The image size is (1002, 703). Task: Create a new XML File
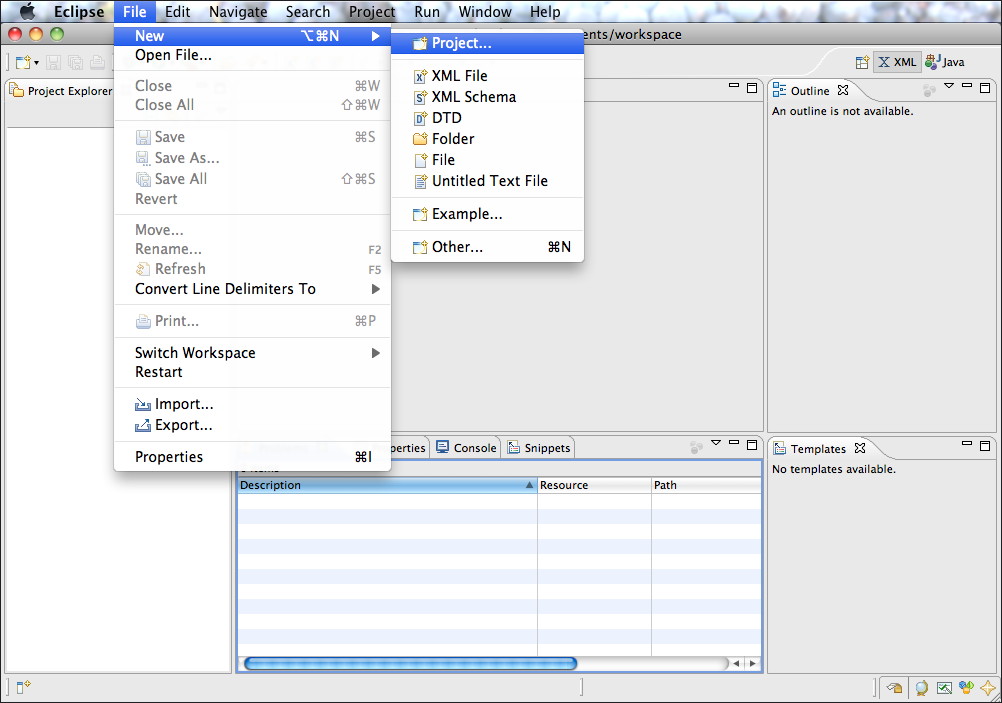[x=488, y=76]
